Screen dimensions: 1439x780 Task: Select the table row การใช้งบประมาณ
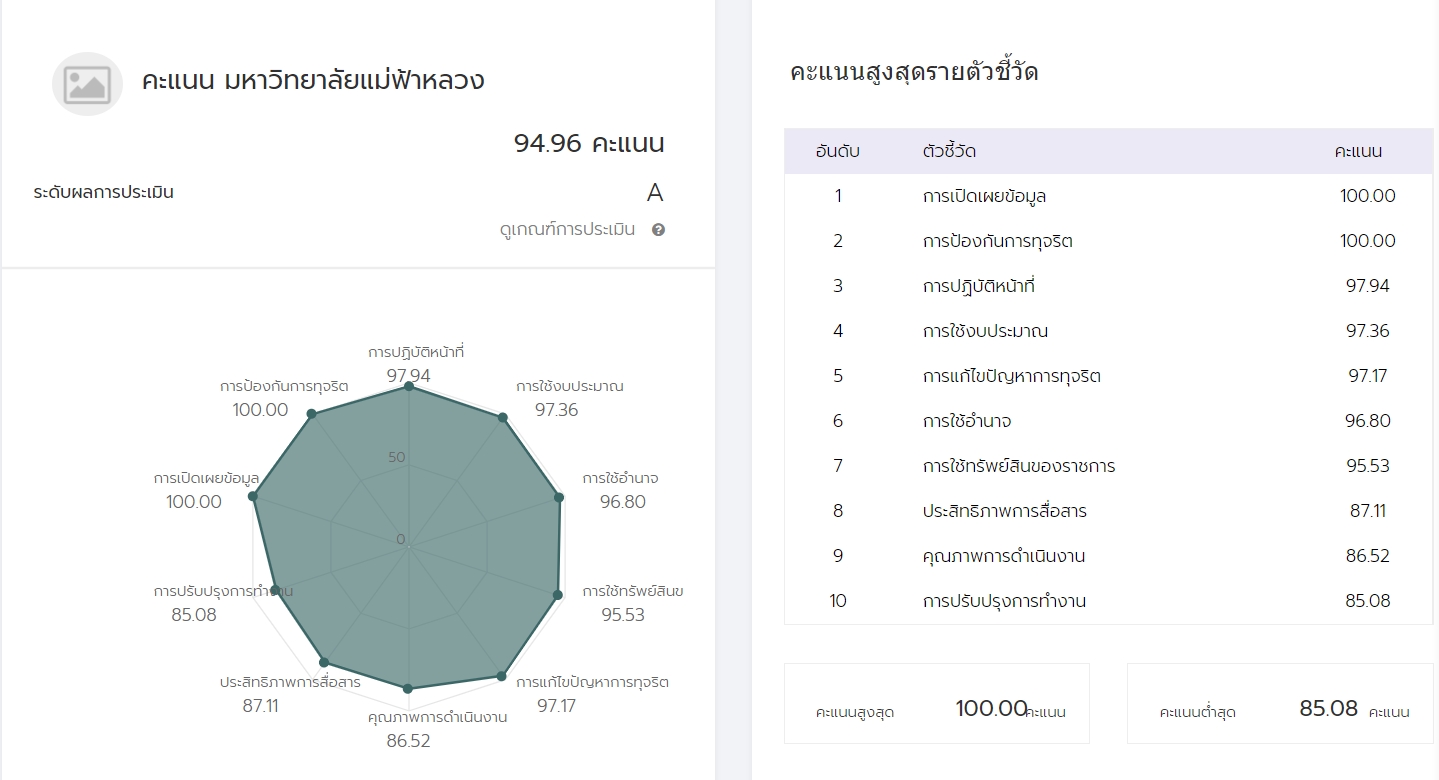[x=1108, y=331]
